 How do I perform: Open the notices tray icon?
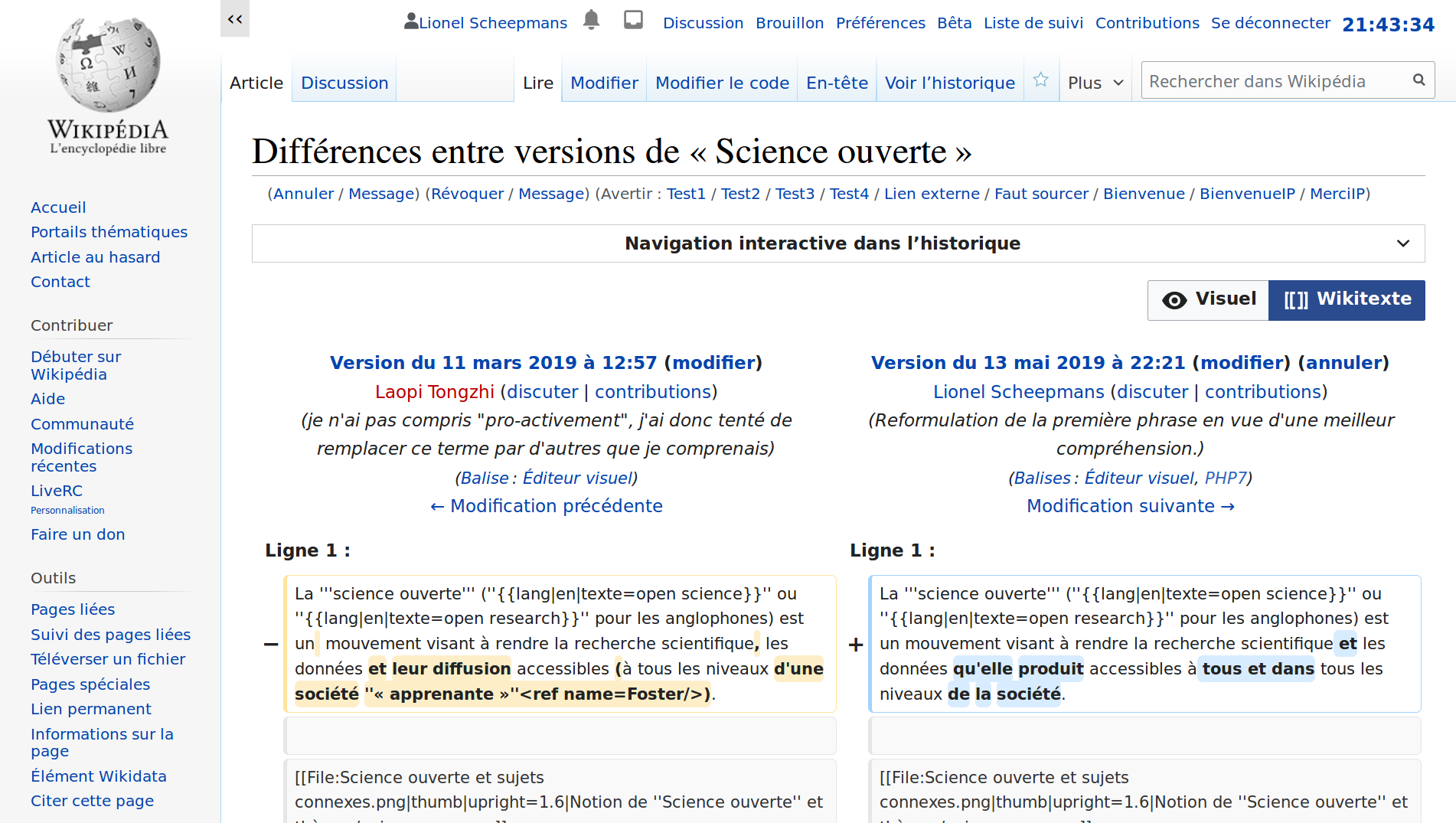pyautogui.click(x=633, y=20)
